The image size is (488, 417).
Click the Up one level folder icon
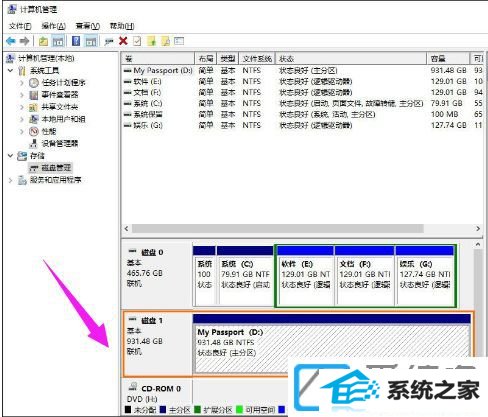click(44, 41)
